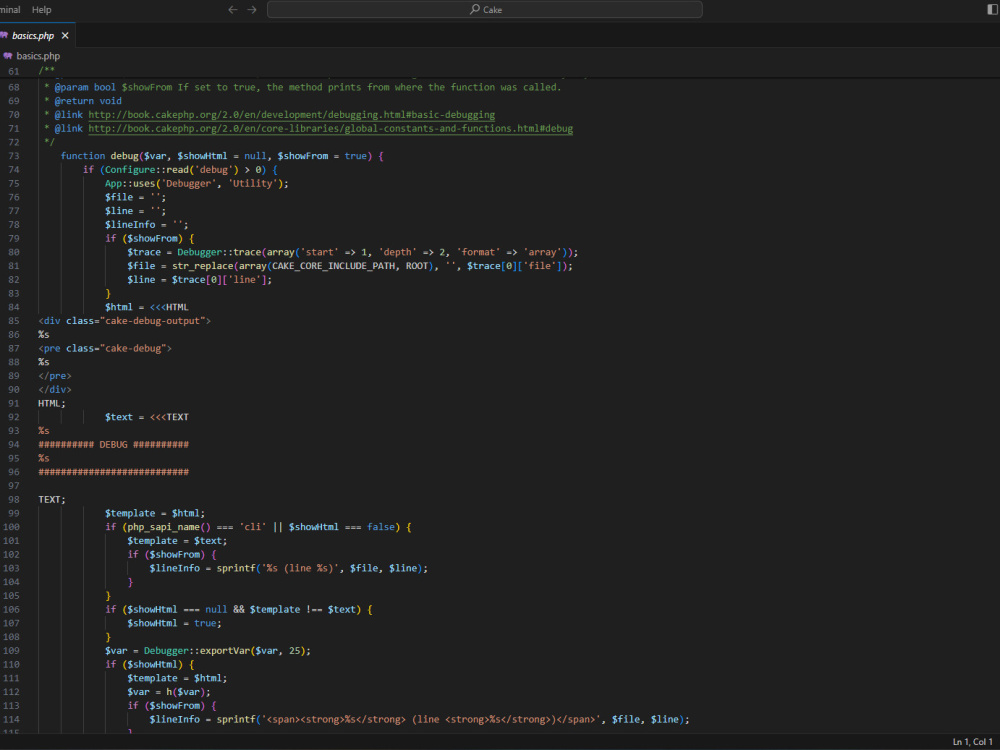Viewport: 1000px width, 750px height.
Task: Click the Ln 1, Col 1 status
Action: pos(972,742)
